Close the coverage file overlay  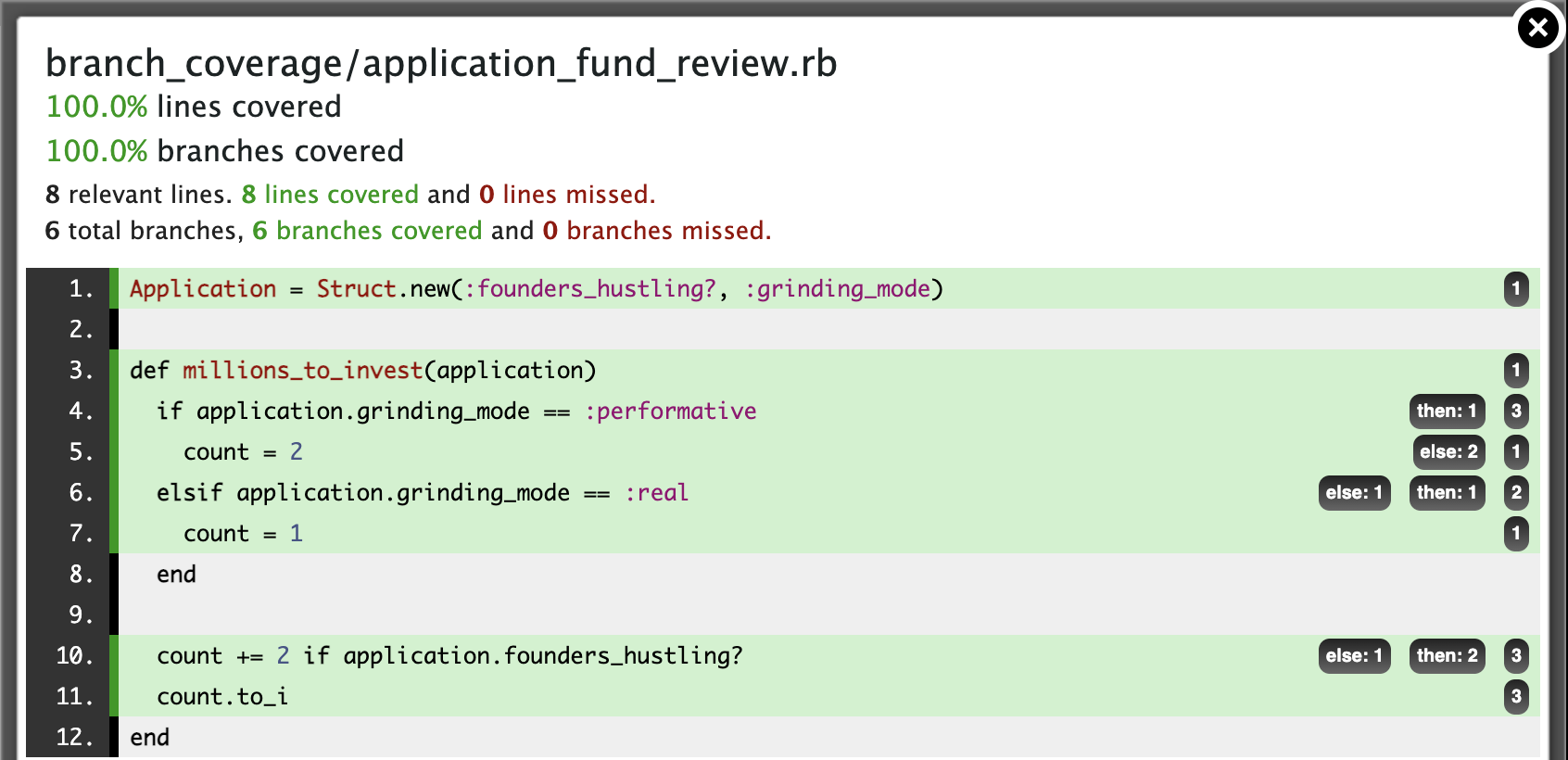click(1537, 28)
